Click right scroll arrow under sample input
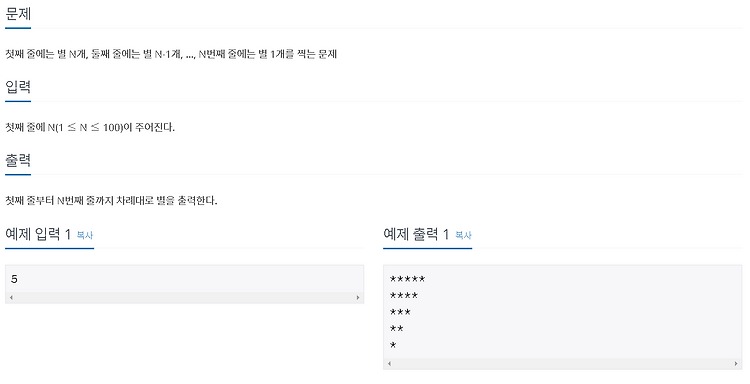Viewport: 750px width, 384px height. pos(358,297)
